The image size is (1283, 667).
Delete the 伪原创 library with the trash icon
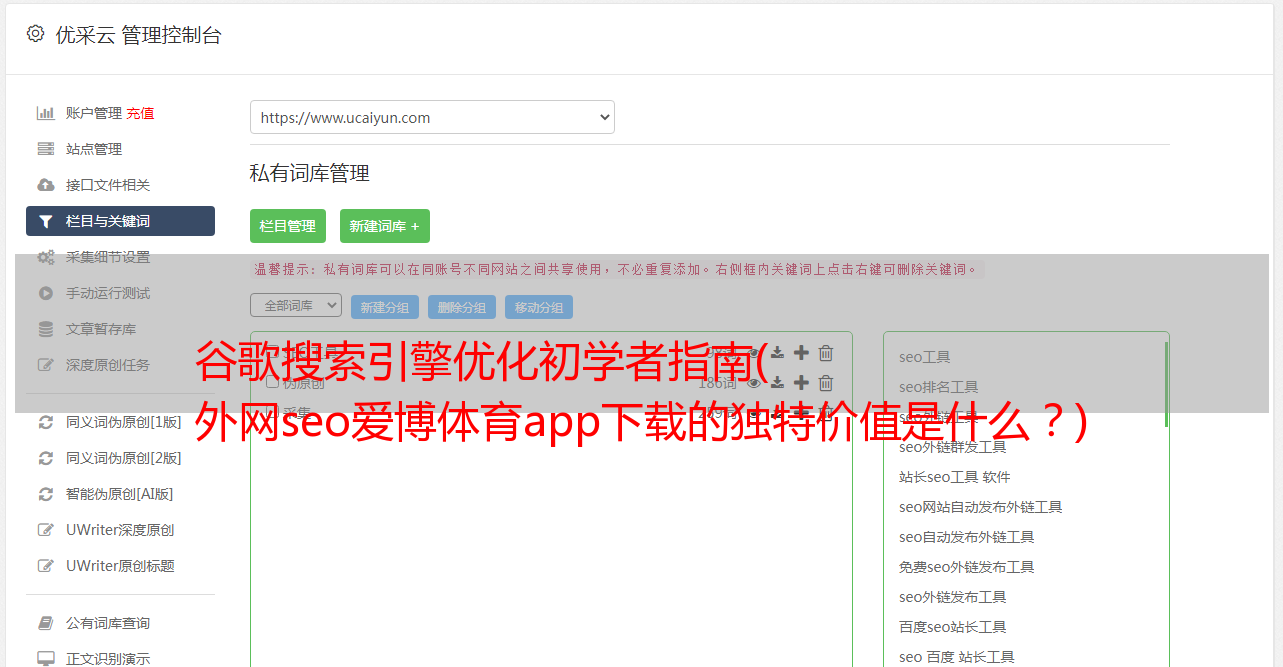(x=826, y=383)
